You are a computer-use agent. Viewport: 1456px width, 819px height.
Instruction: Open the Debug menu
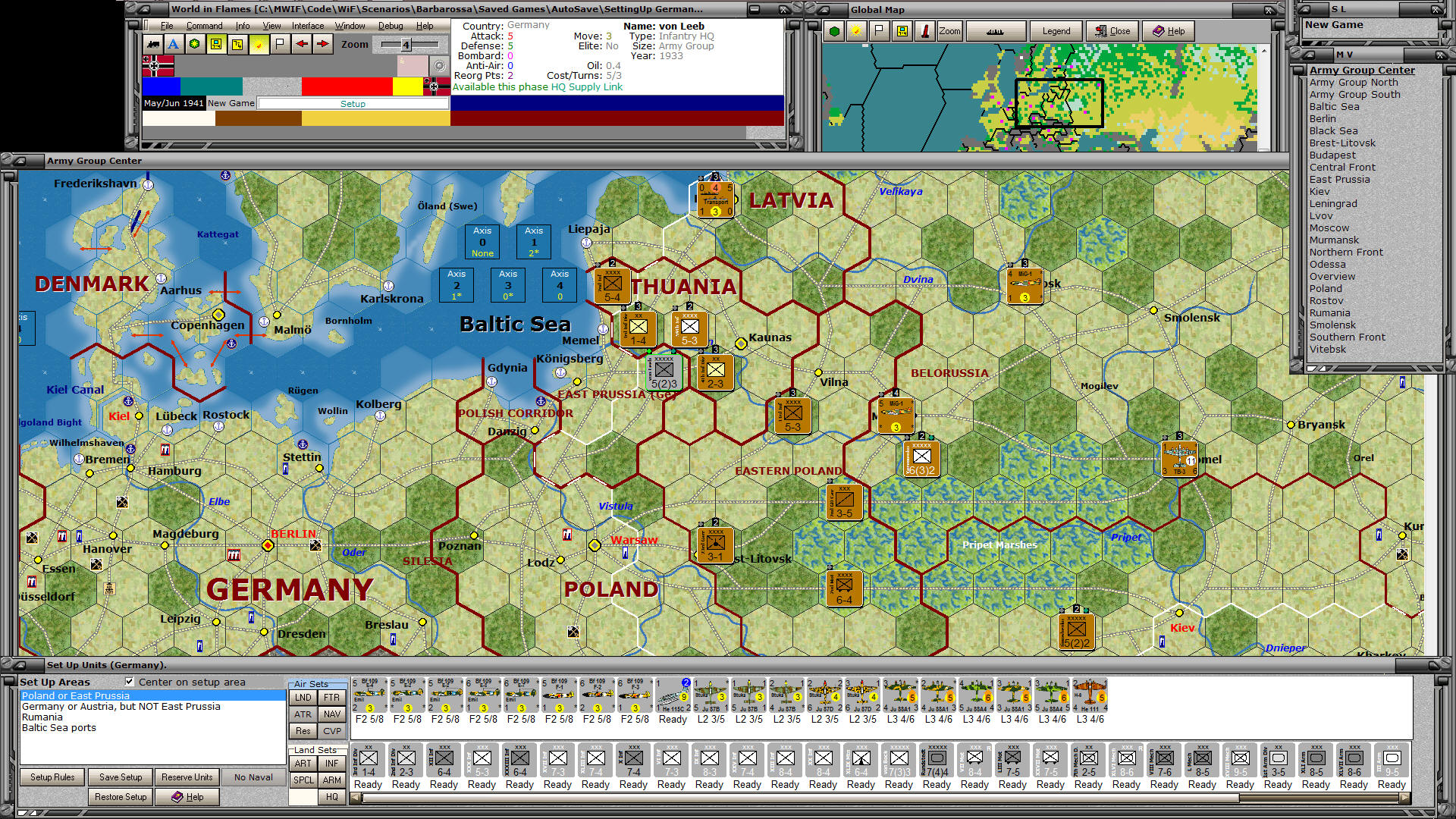[x=391, y=26]
